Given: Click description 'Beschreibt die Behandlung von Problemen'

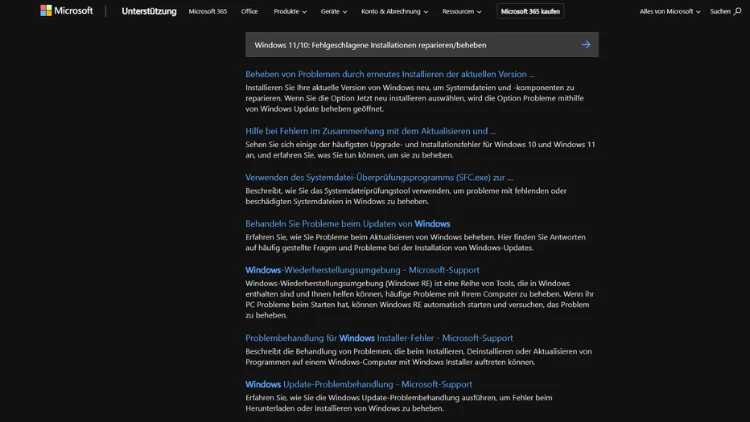Looking at the screenshot, I should [419, 357].
